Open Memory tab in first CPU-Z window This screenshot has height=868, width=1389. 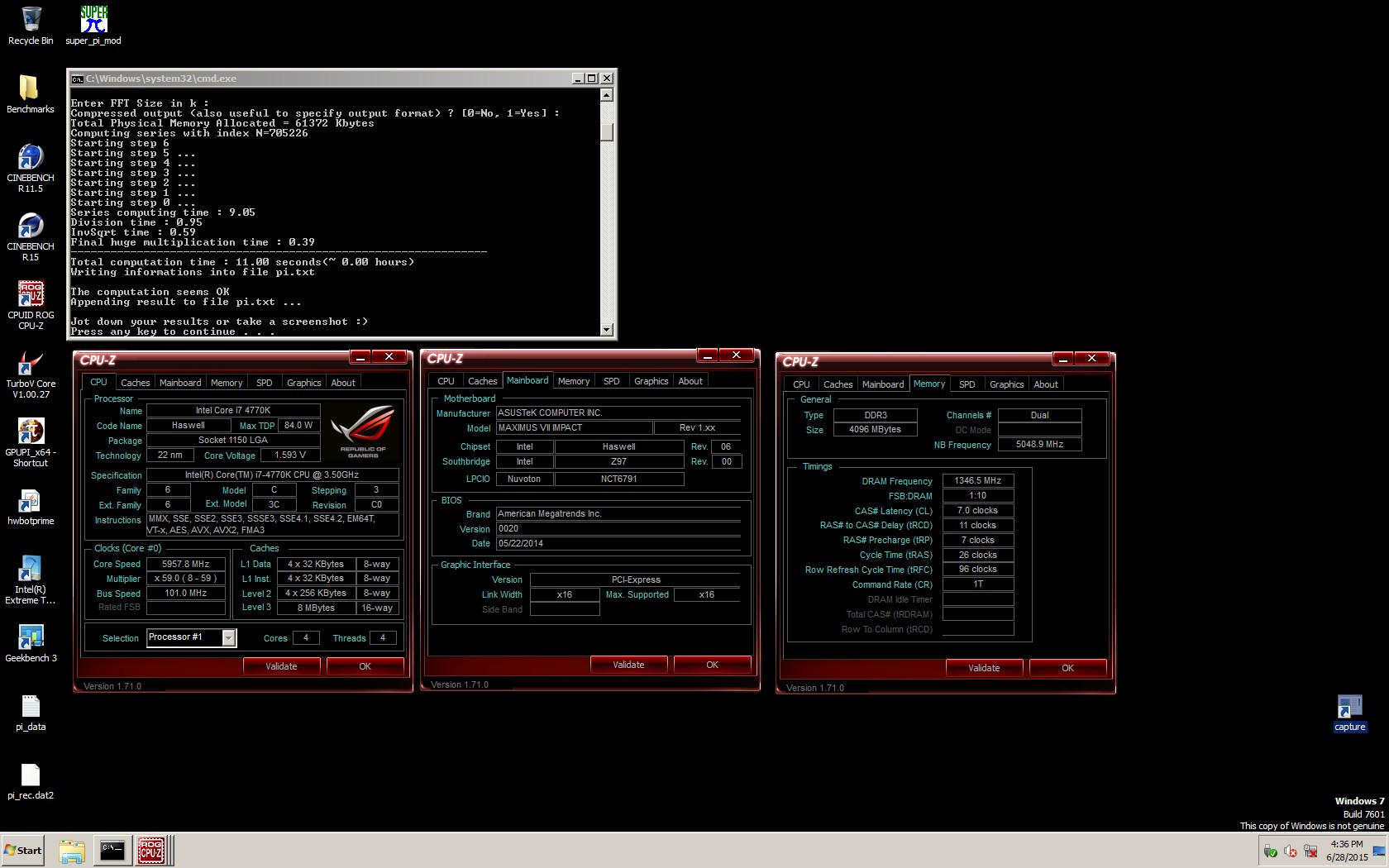(227, 383)
